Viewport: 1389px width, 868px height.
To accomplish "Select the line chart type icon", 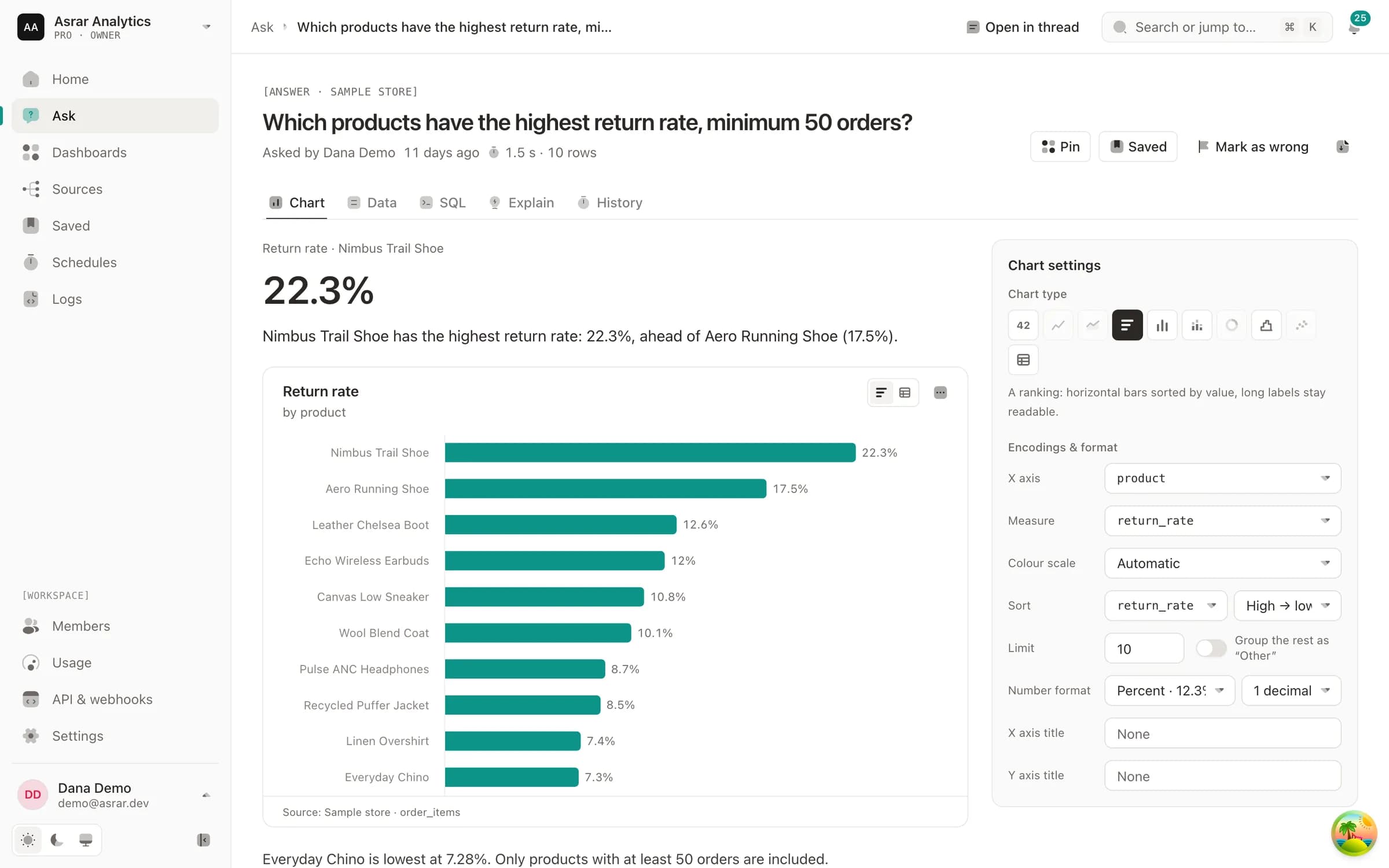I will [1057, 325].
